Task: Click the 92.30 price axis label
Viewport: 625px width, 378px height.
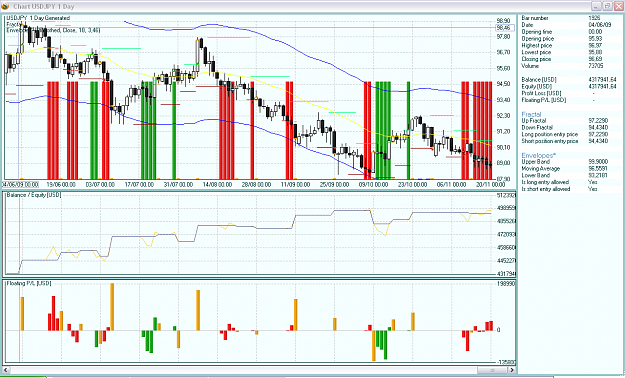Action: (x=503, y=116)
